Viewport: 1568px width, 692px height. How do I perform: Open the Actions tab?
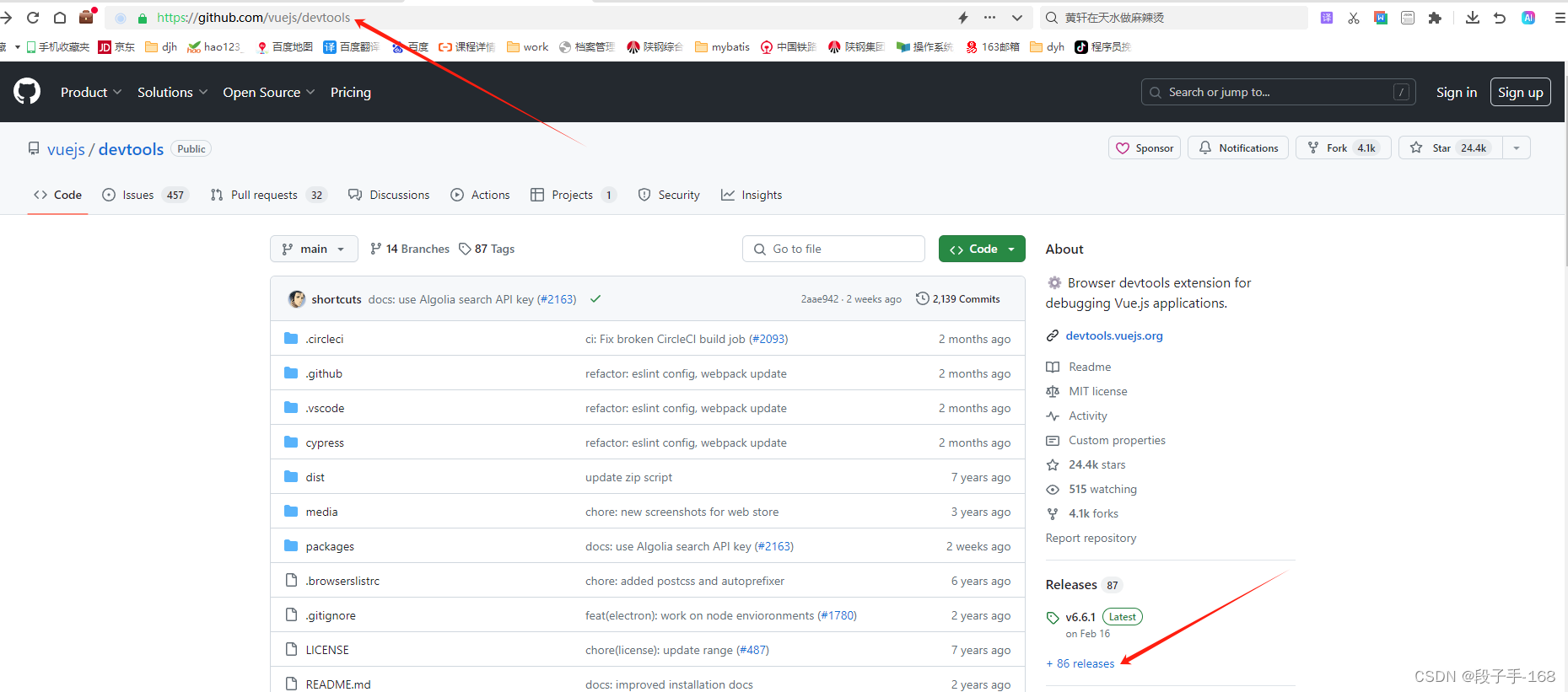pos(480,195)
